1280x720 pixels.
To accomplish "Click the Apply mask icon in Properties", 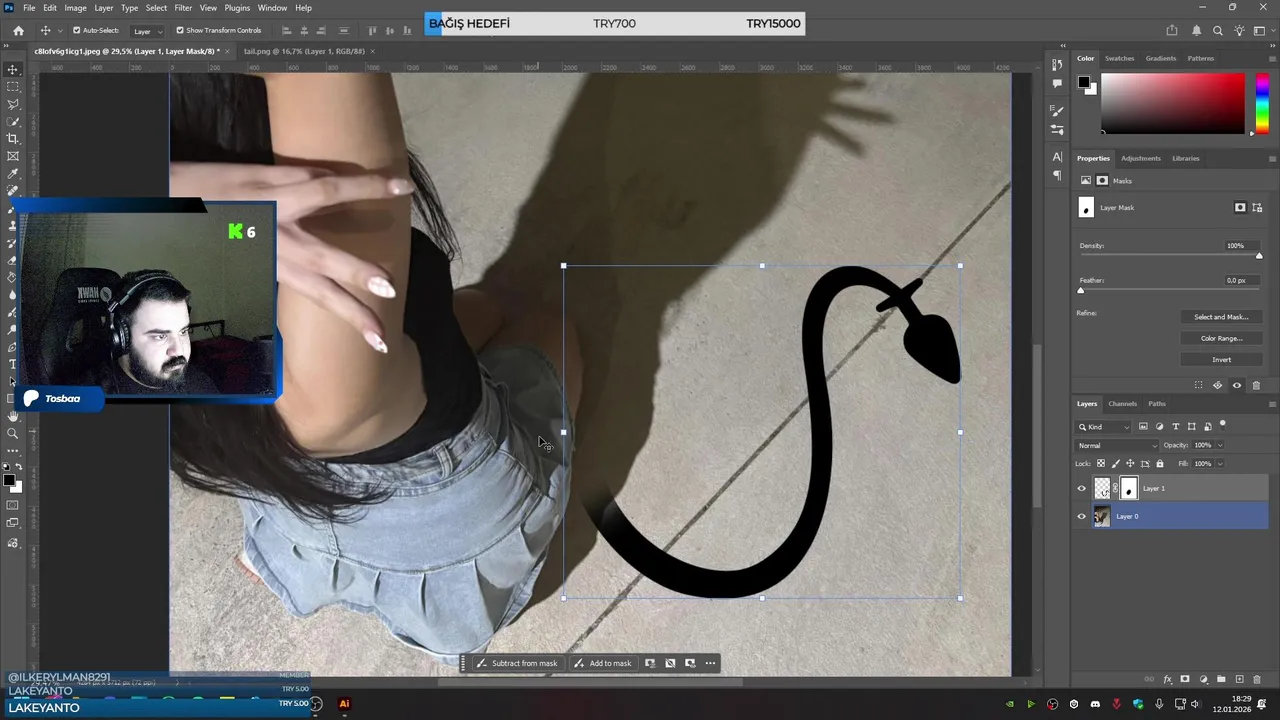I will 1217,385.
